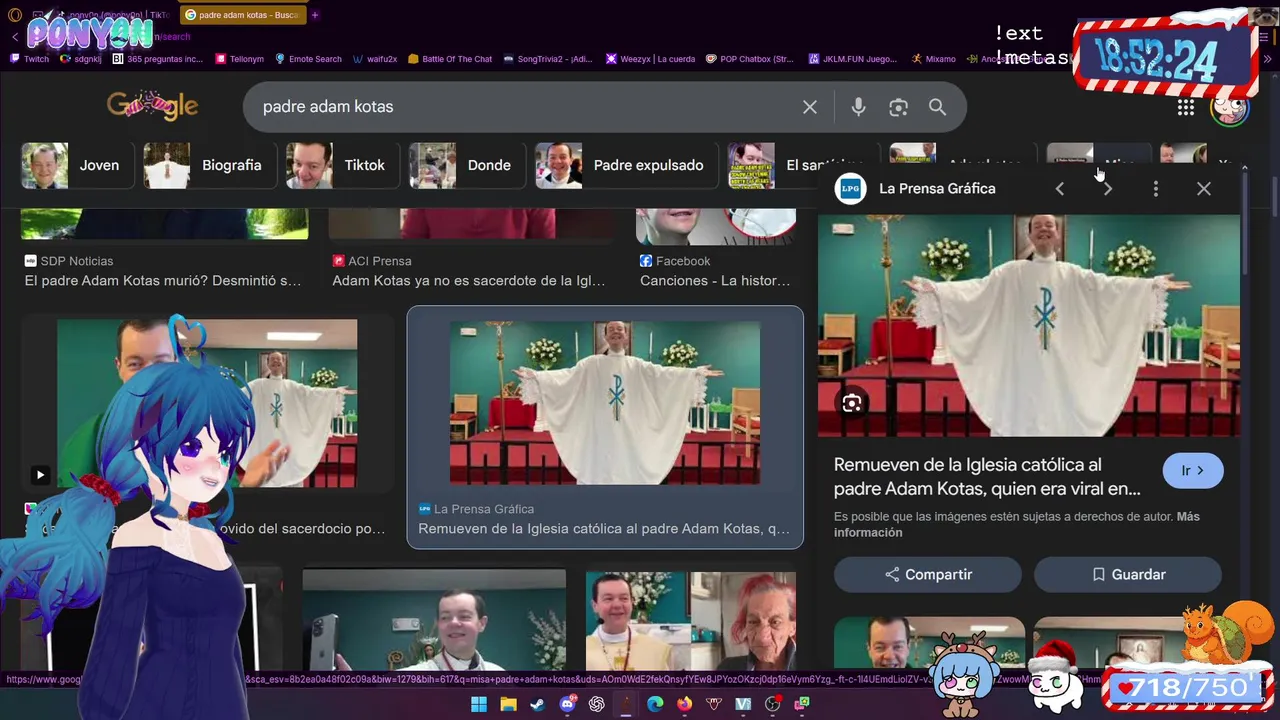Click the large priest image in preview panel

(x=1029, y=325)
